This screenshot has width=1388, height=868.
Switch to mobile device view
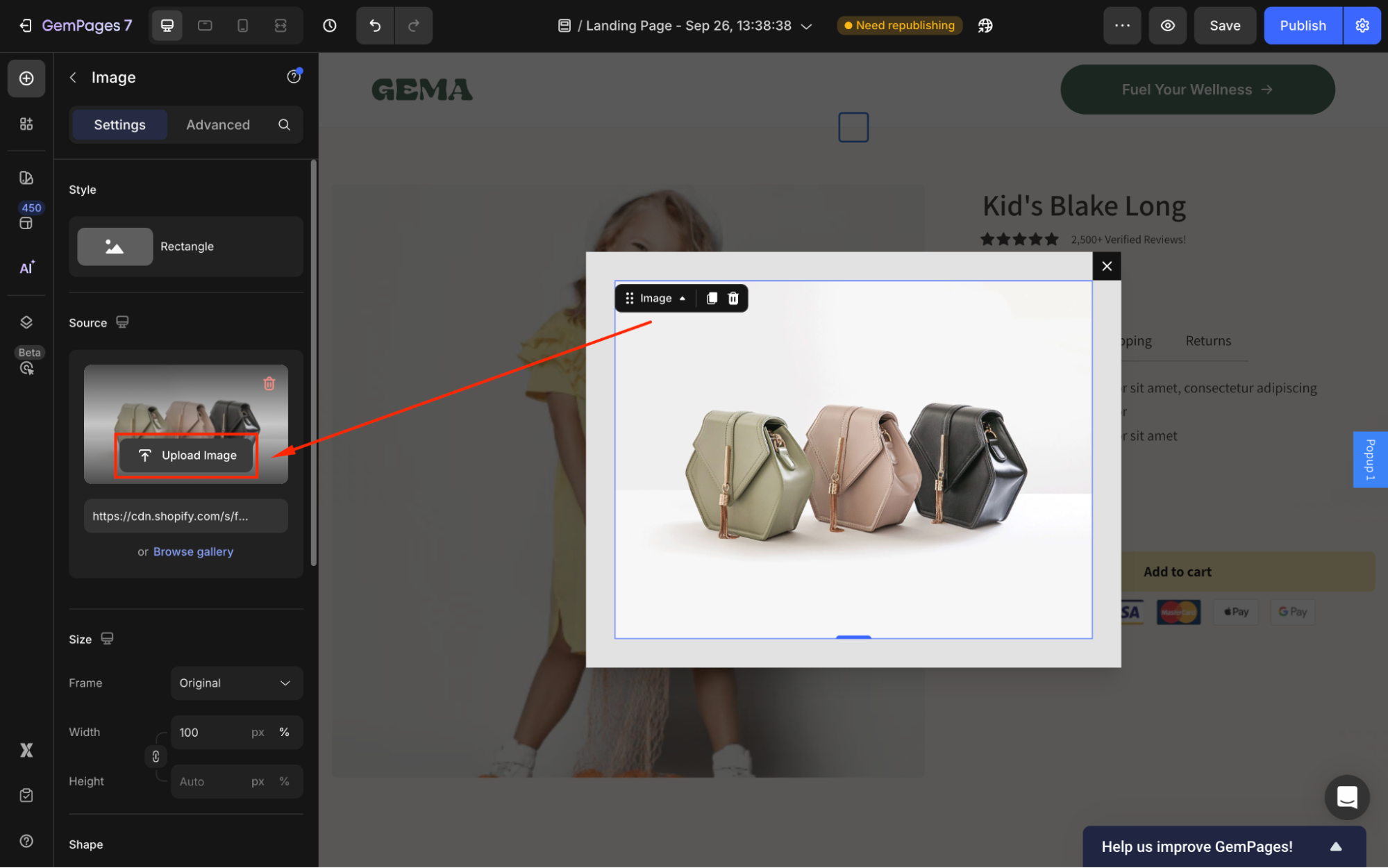(242, 26)
